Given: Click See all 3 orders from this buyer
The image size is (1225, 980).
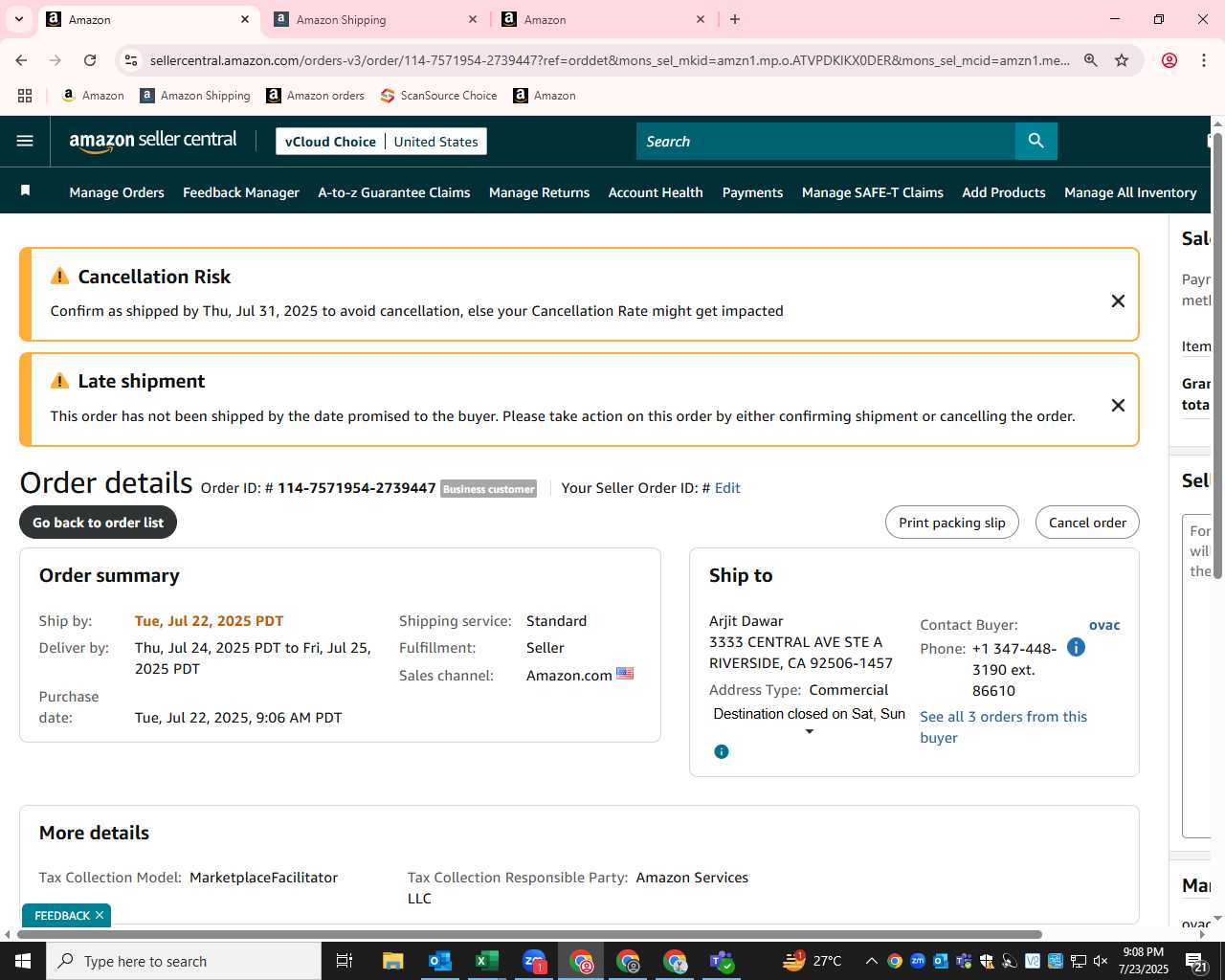Looking at the screenshot, I should coord(1003,727).
